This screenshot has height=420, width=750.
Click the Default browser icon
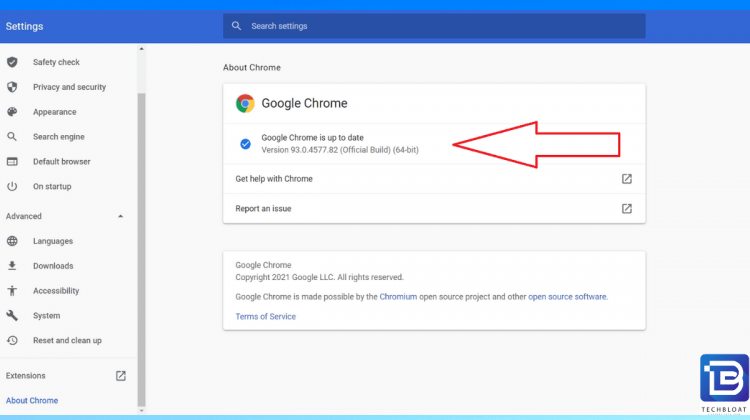click(x=12, y=162)
